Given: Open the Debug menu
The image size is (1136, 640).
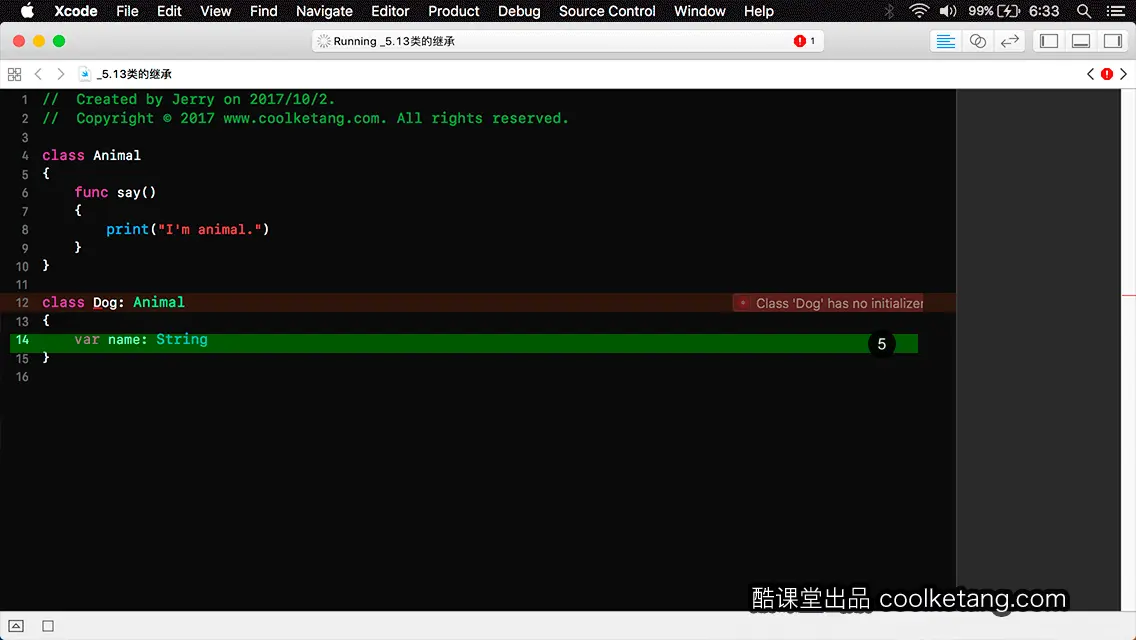Looking at the screenshot, I should 519,11.
